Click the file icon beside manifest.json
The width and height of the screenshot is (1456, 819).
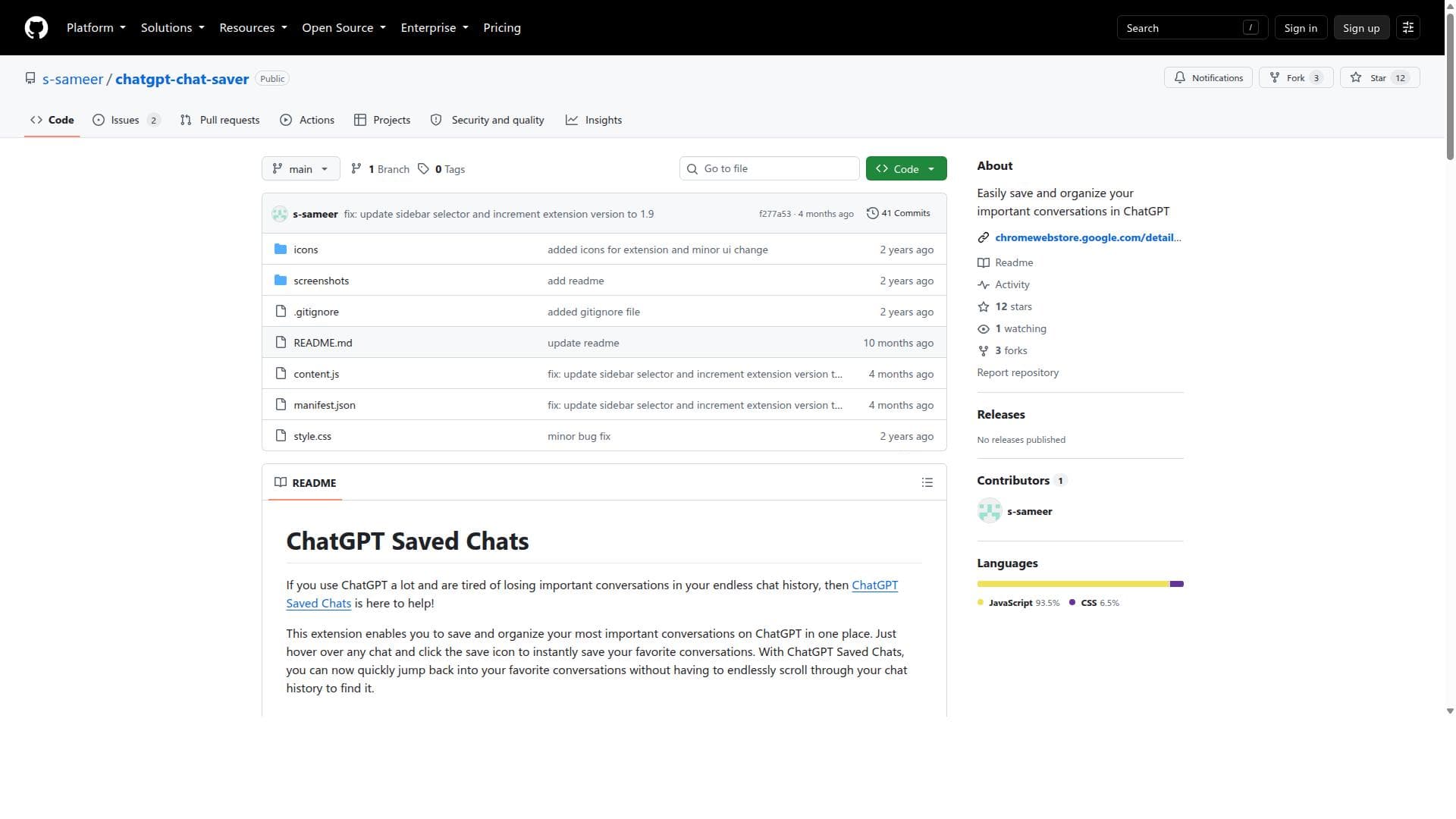[281, 405]
